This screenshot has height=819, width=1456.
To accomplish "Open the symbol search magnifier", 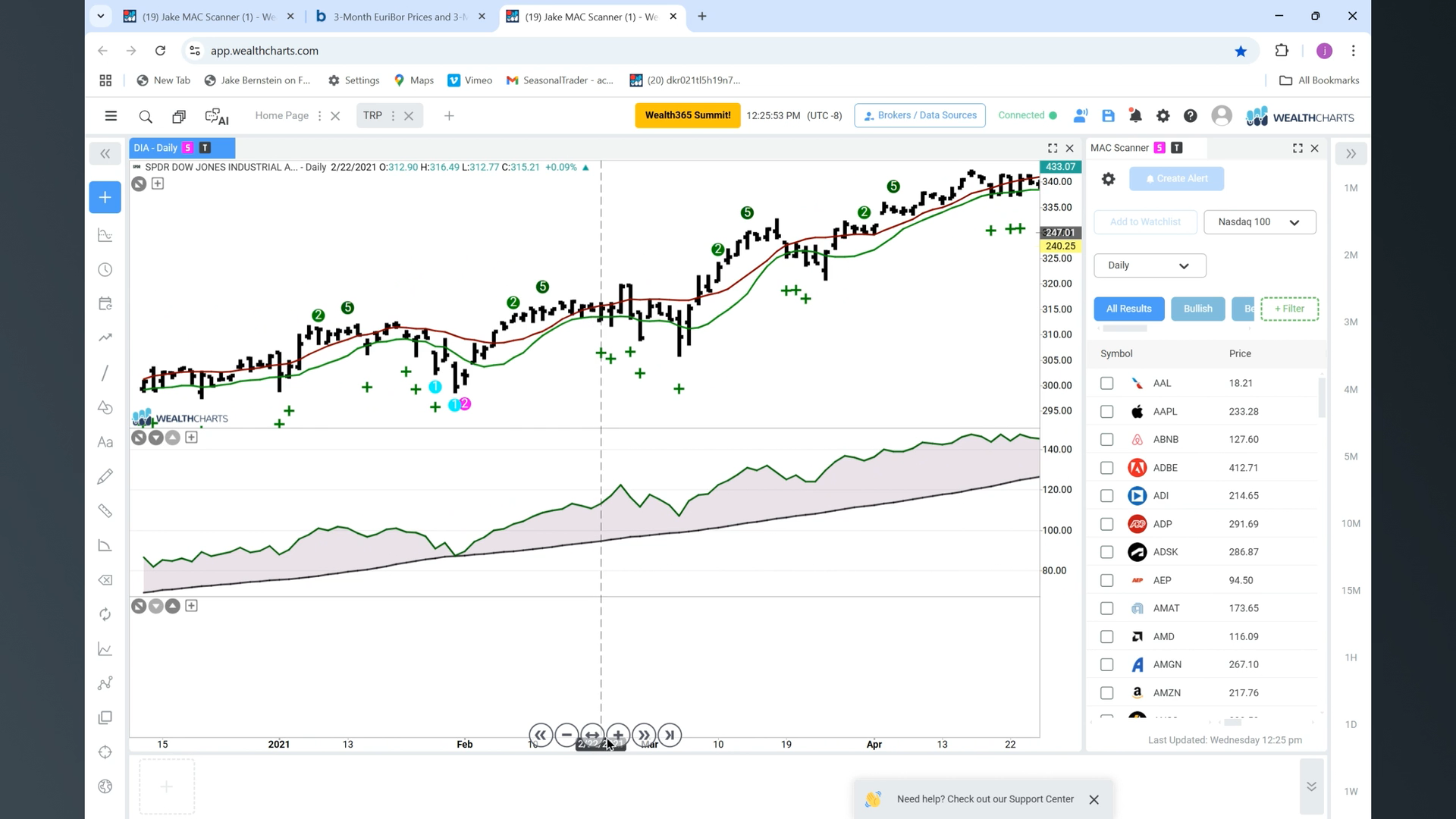I will [x=146, y=116].
